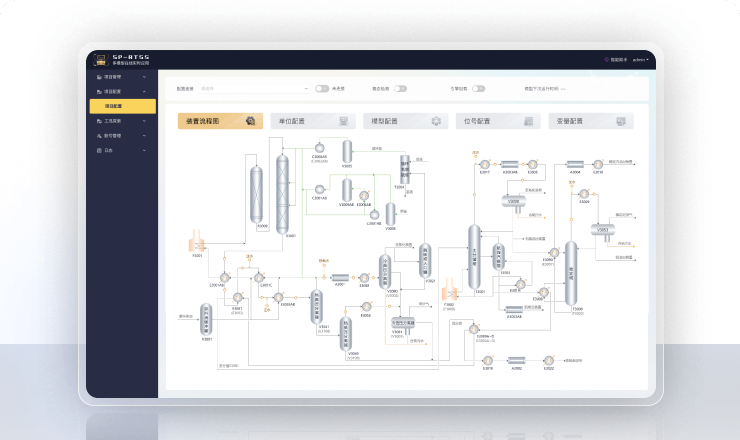Enable the steady-state detection (稳态检测) switch

(x=400, y=89)
